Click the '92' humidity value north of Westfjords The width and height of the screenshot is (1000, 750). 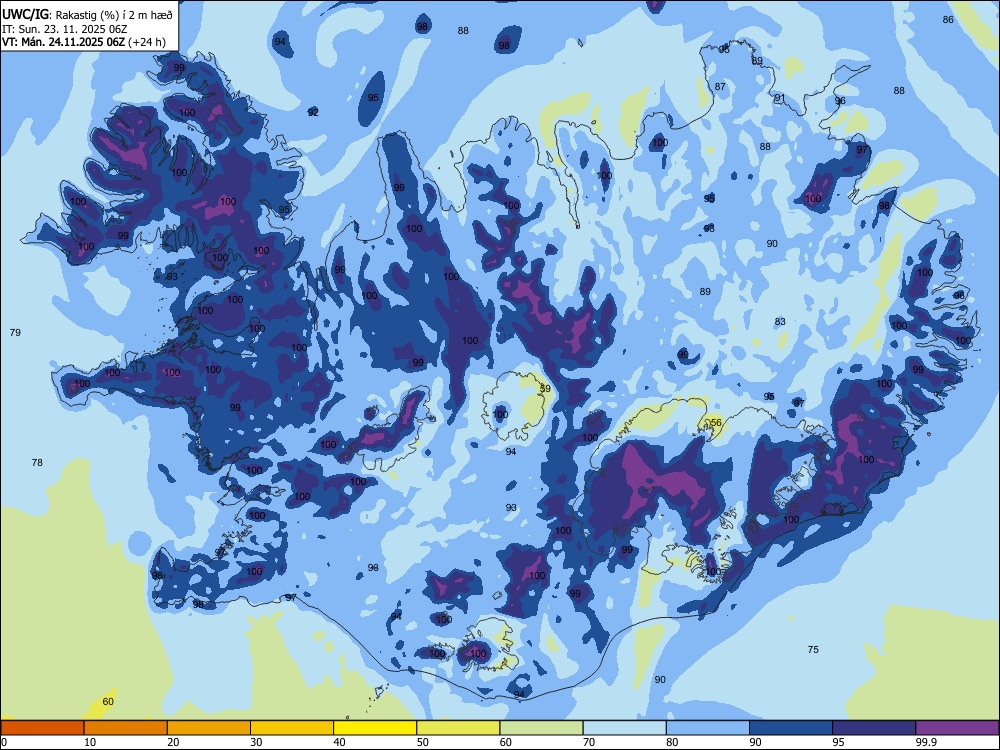(x=313, y=112)
